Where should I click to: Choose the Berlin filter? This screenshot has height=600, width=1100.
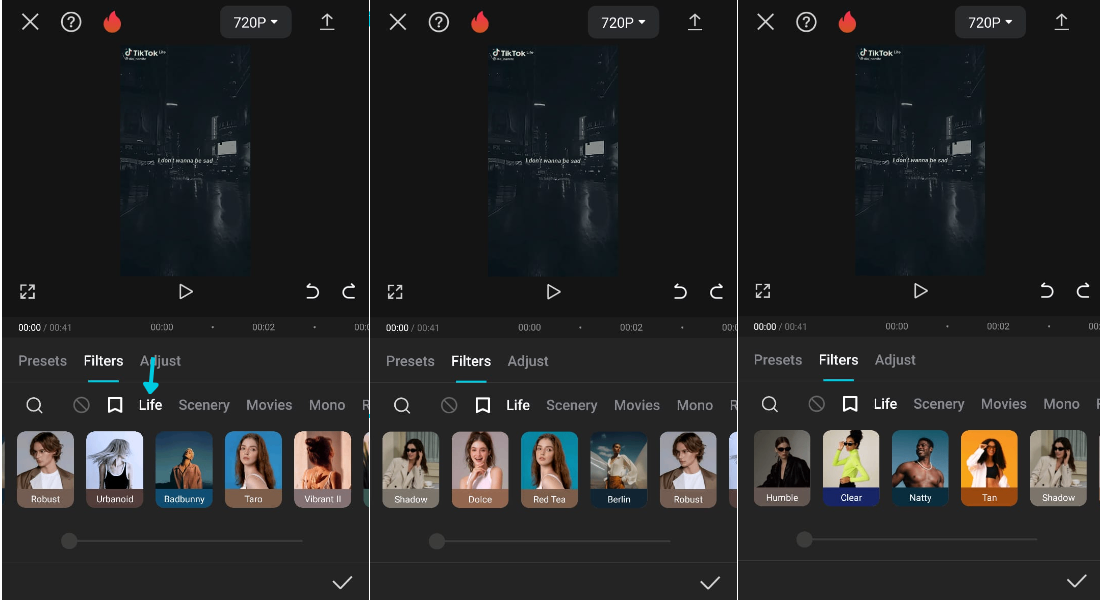click(x=619, y=469)
